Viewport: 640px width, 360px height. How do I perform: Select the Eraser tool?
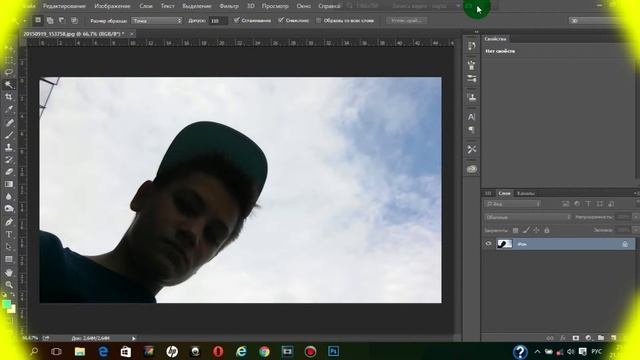click(x=9, y=172)
